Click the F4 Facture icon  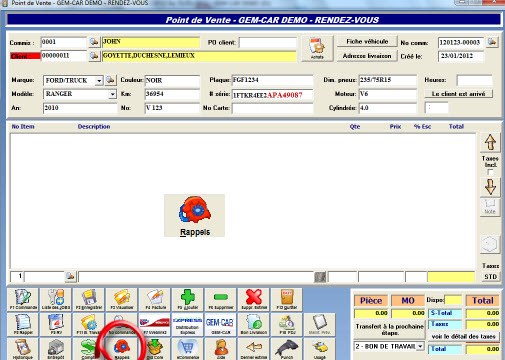click(x=155, y=299)
